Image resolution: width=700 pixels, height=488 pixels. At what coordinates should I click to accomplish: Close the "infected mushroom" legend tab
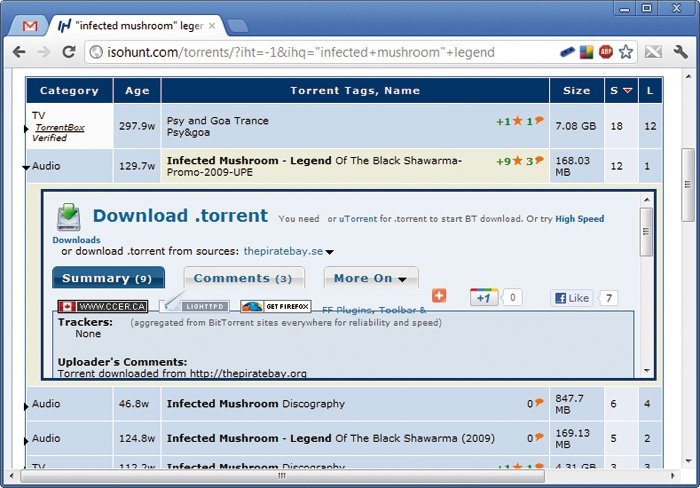(212, 26)
